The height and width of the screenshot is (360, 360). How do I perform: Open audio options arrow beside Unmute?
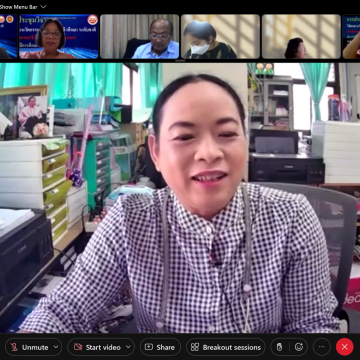pos(56,347)
